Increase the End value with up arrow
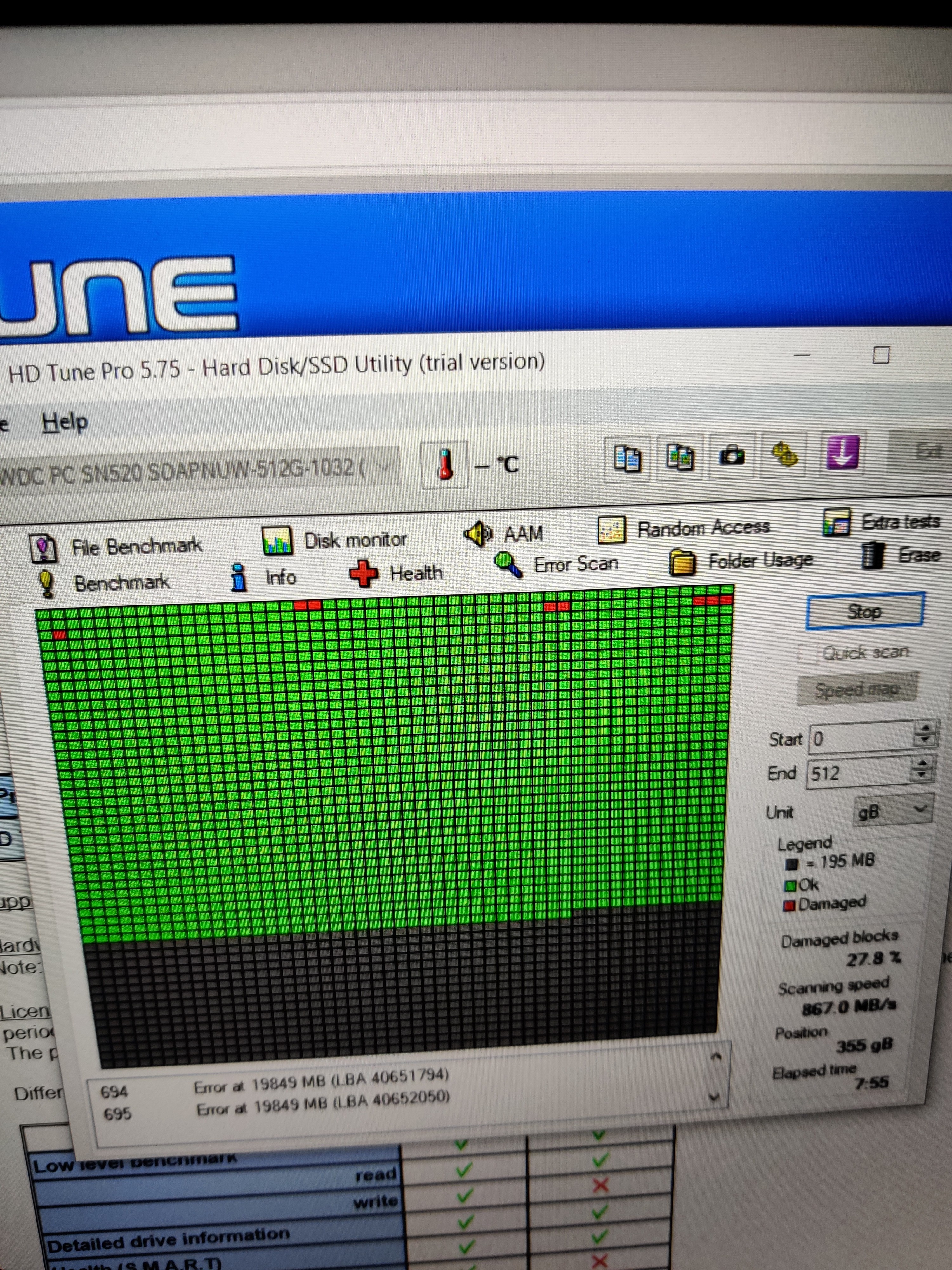The width and height of the screenshot is (952, 1270). [x=923, y=763]
